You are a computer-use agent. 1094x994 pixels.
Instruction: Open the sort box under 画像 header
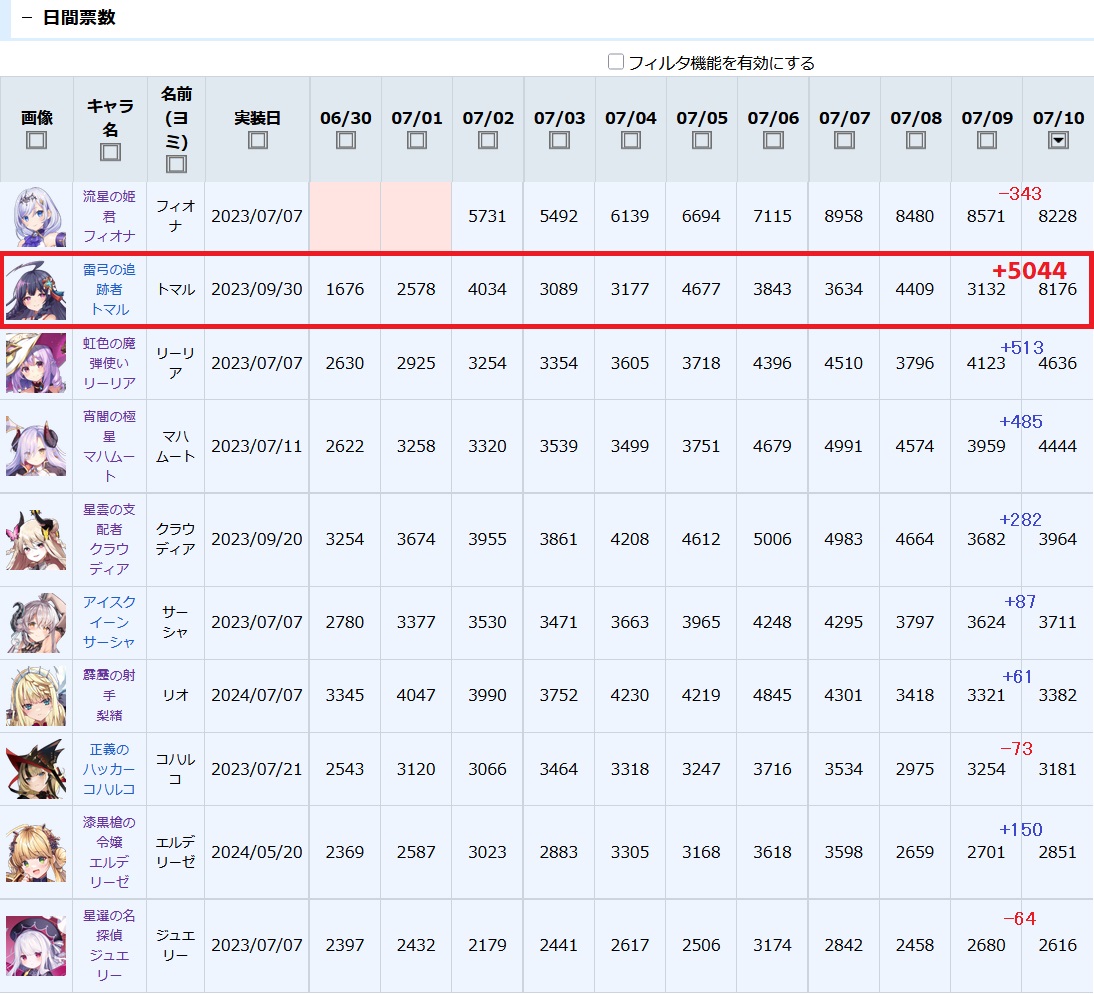[36, 140]
